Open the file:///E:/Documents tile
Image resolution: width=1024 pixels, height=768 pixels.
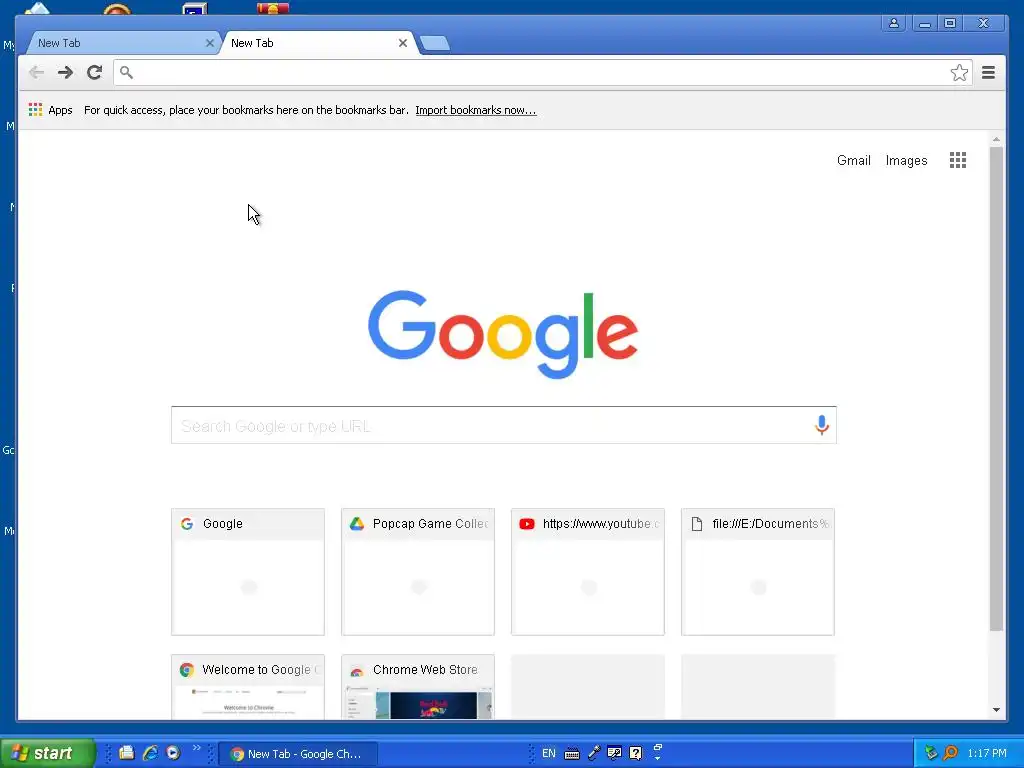[758, 572]
